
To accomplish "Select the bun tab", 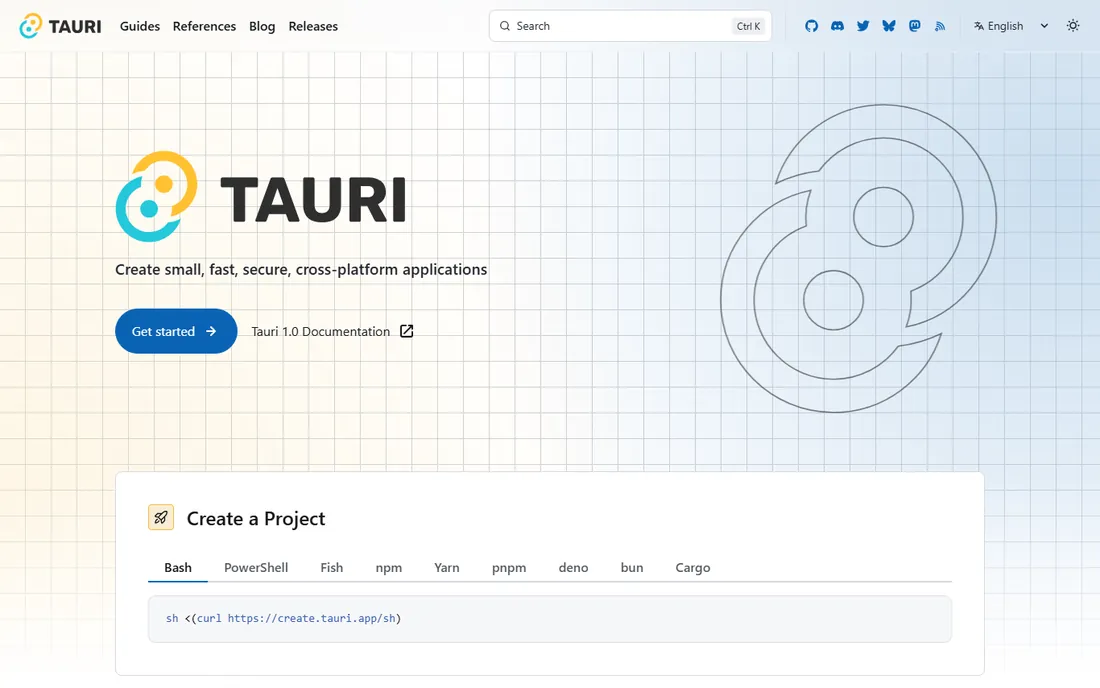I will coord(631,567).
